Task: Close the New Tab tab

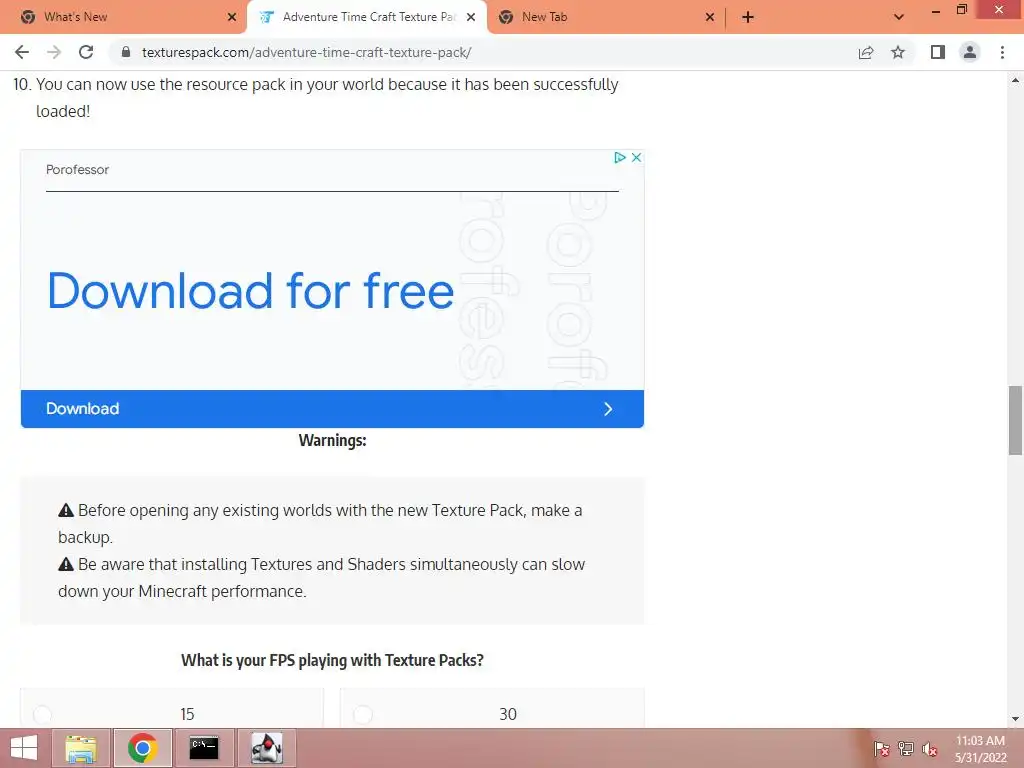Action: pos(710,17)
